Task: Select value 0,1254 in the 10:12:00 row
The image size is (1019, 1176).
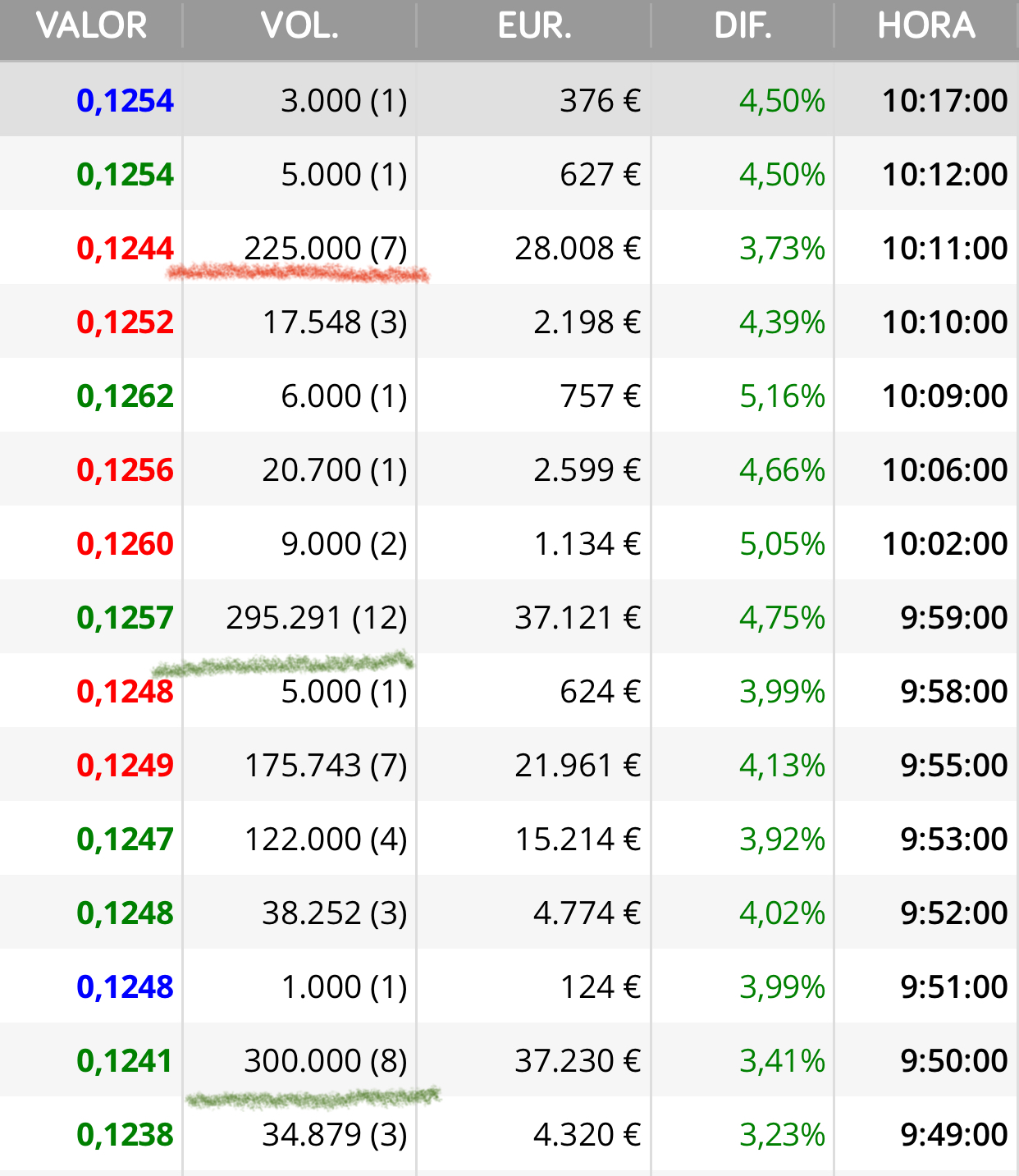Action: coord(125,175)
